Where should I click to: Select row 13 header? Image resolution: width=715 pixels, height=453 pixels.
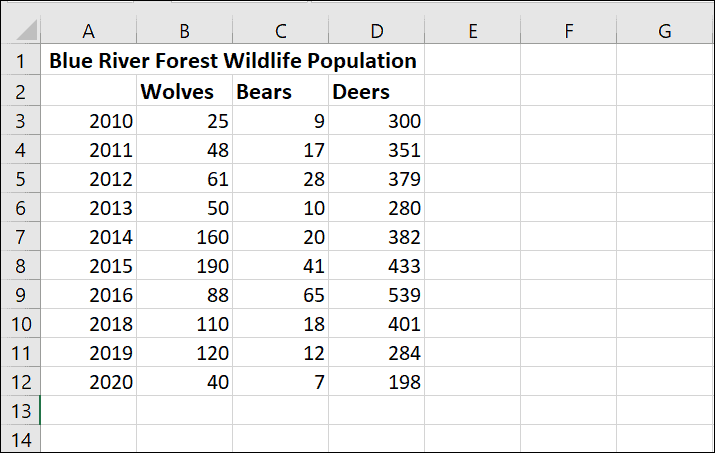pos(21,411)
